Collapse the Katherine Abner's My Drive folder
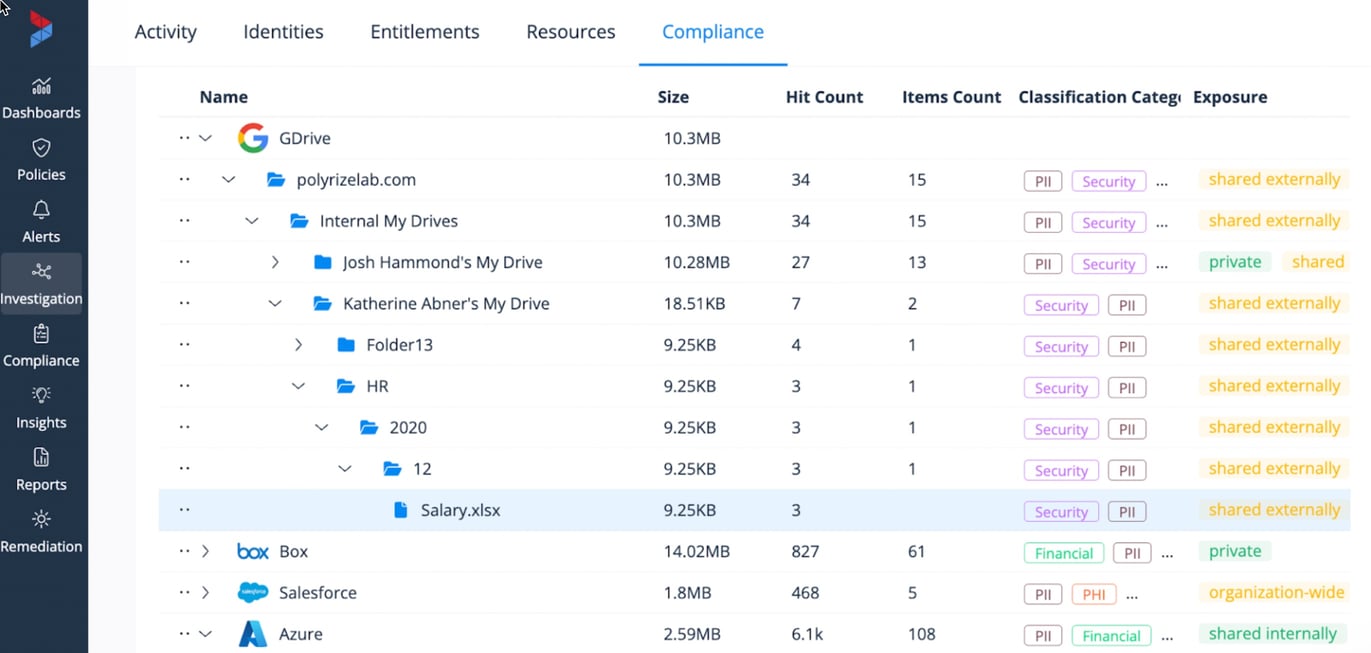Image resolution: width=1371 pixels, height=653 pixels. 275,303
